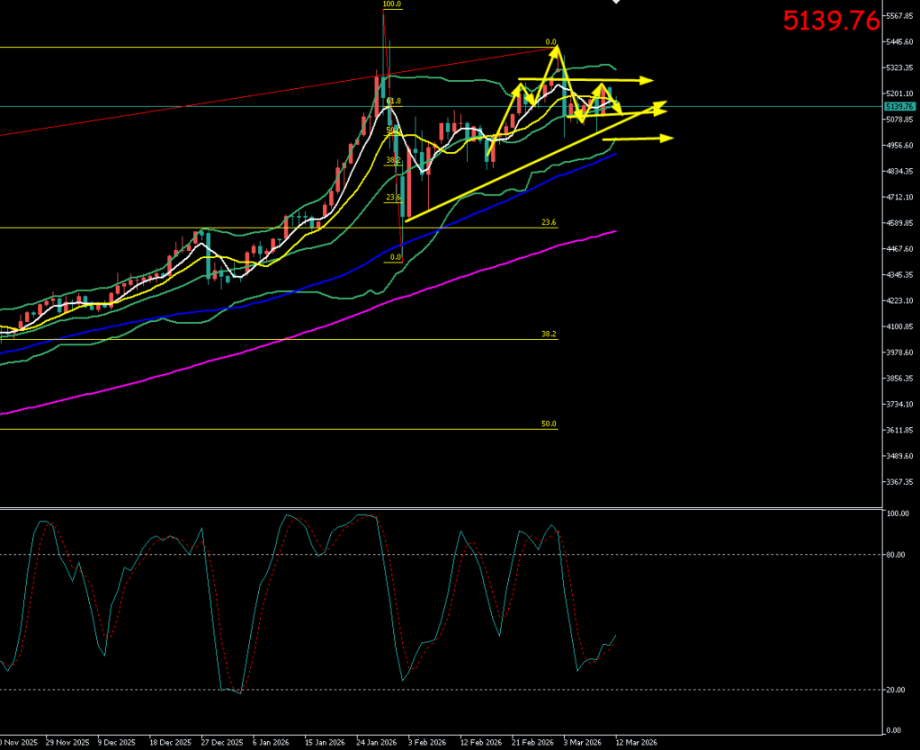Click the current price tag on price axis
This screenshot has width=920, height=750.
(x=897, y=106)
